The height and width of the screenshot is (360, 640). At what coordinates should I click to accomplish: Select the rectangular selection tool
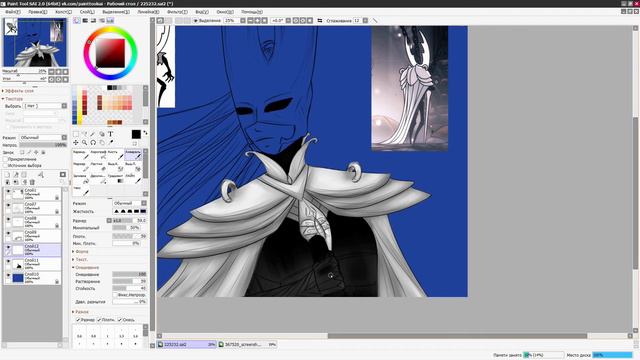76,134
